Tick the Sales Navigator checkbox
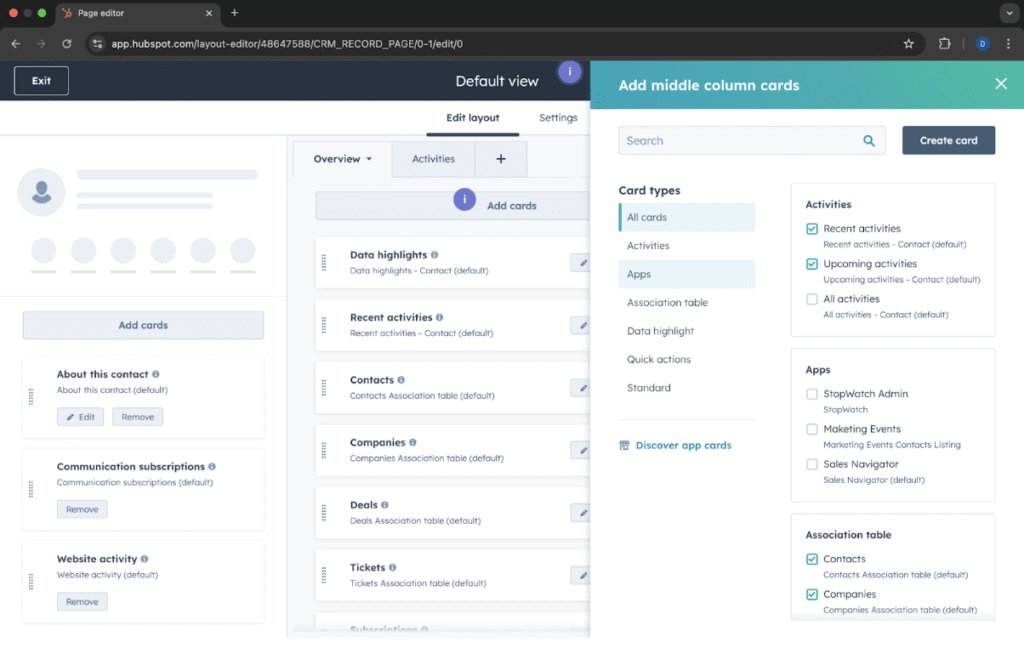Viewport: 1024px width, 665px height. pyautogui.click(x=812, y=464)
